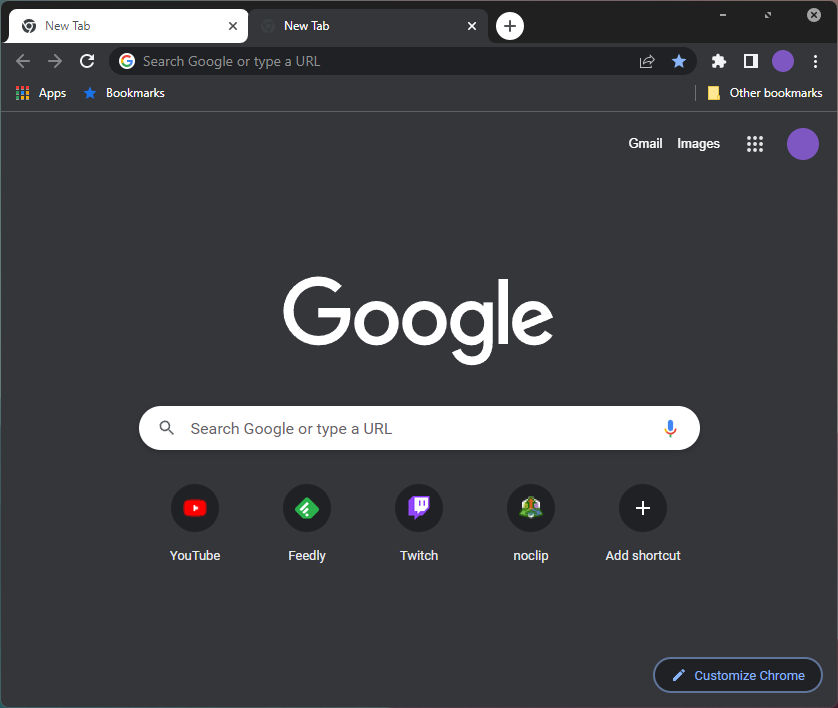Share this page icon in the address bar
838x708 pixels.
click(647, 61)
